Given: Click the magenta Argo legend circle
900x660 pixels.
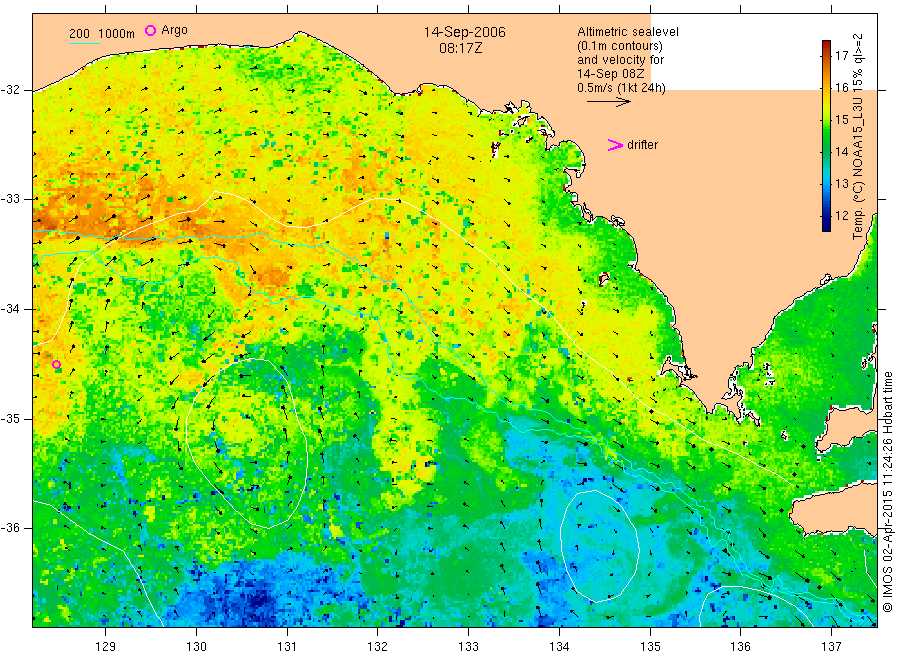Looking at the screenshot, I should pyautogui.click(x=150, y=30).
